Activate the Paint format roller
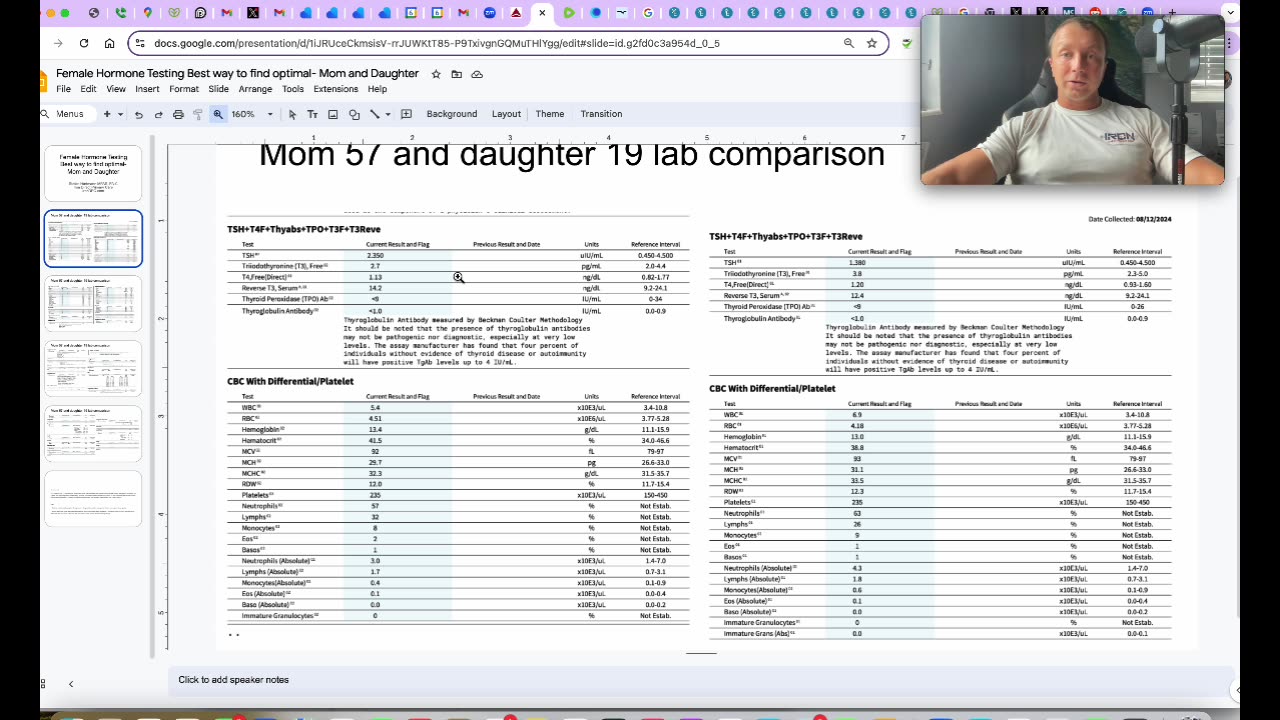 pos(198,114)
